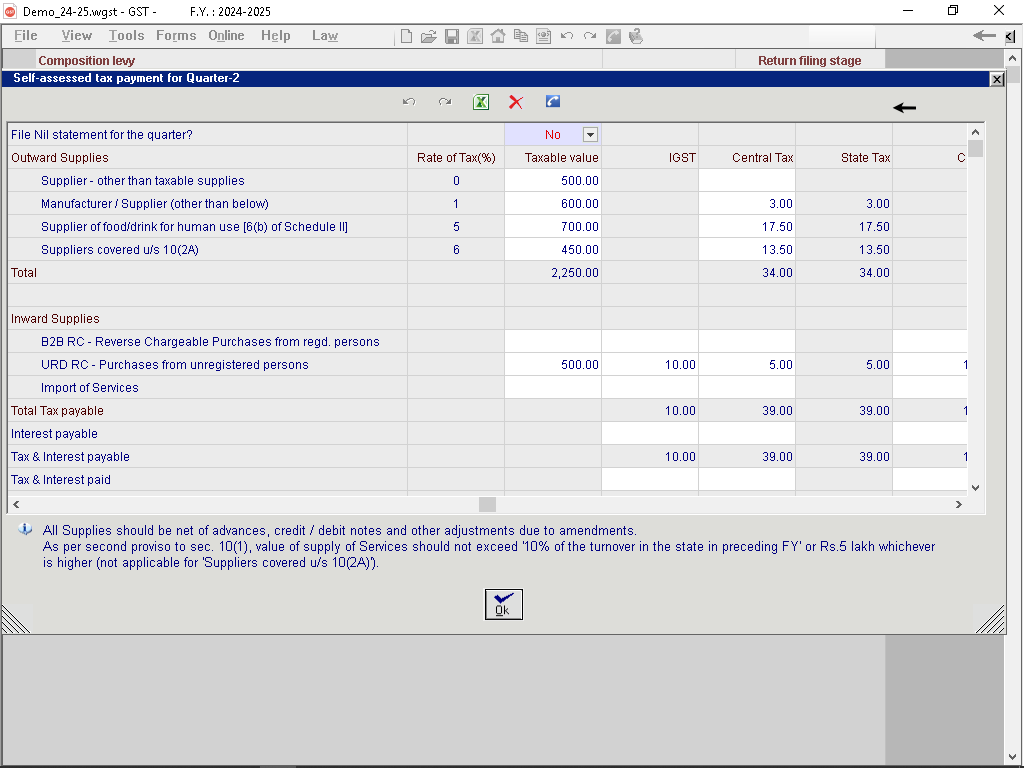
Task: Open the Forms menu
Action: click(176, 36)
